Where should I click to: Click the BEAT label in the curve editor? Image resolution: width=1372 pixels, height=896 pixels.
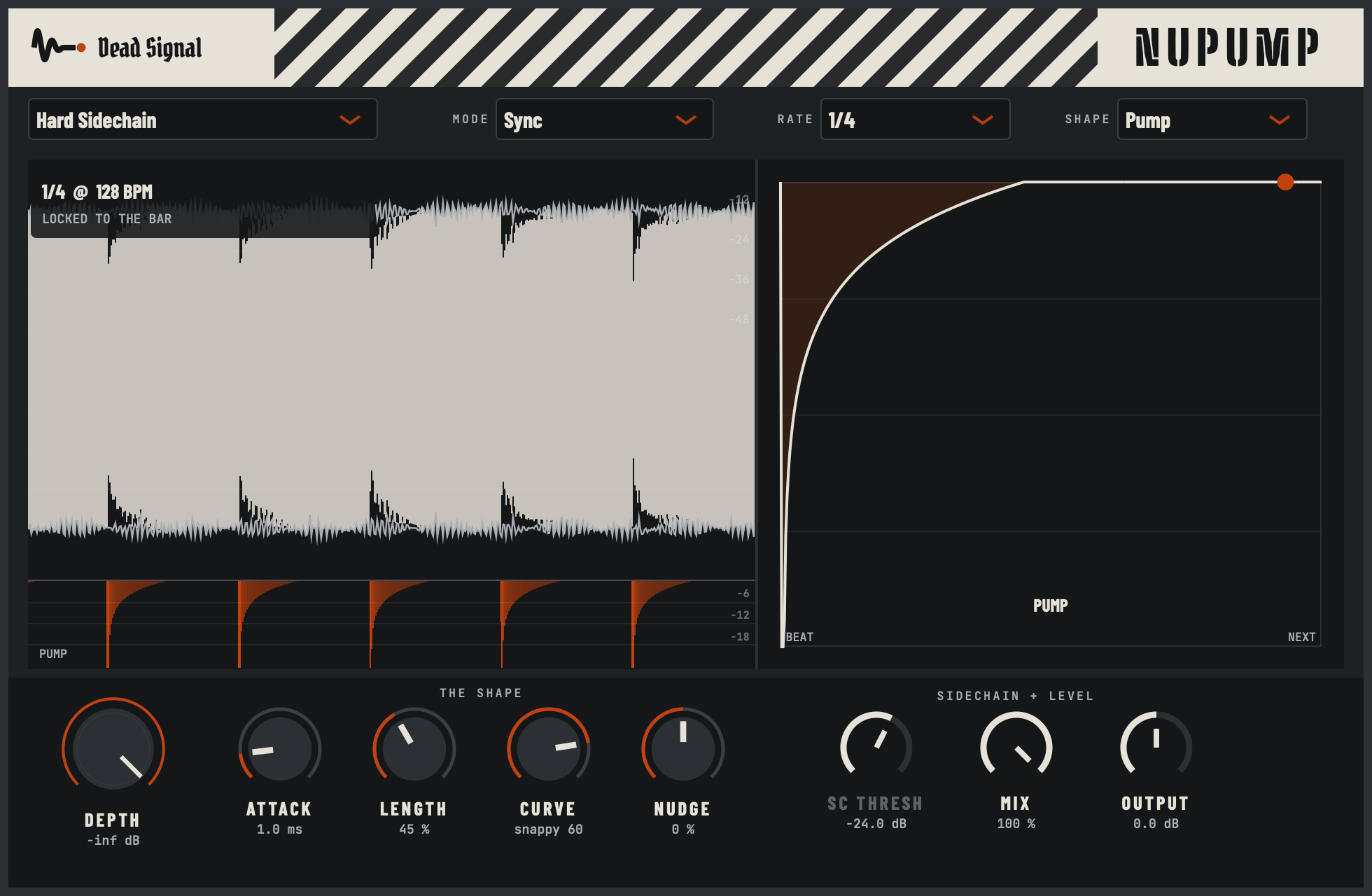[799, 637]
